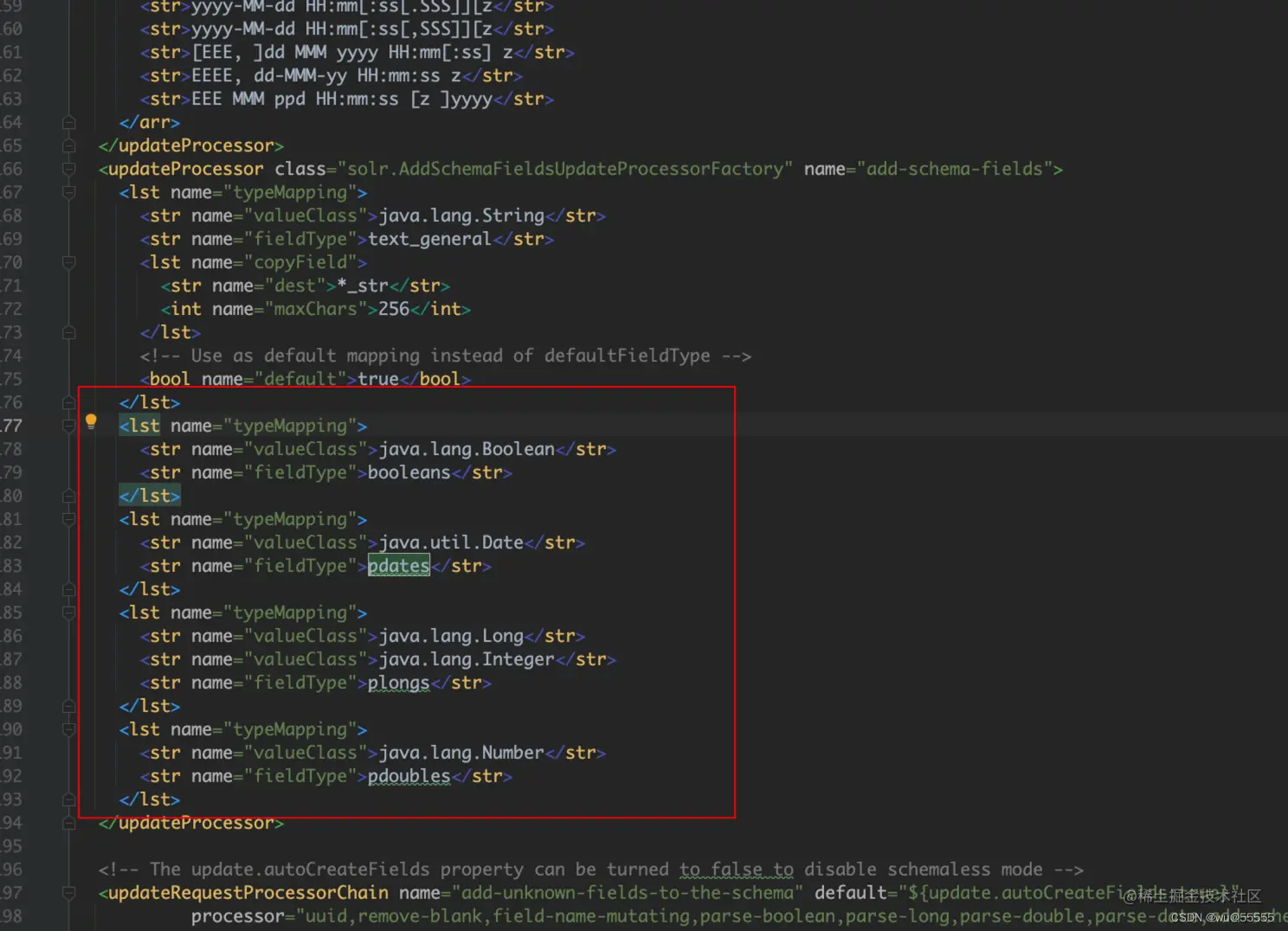Click the "EEE MMM ppd HH:mm:ss [z ]yyyy" date format
The width and height of the screenshot is (1288, 931).
342,99
